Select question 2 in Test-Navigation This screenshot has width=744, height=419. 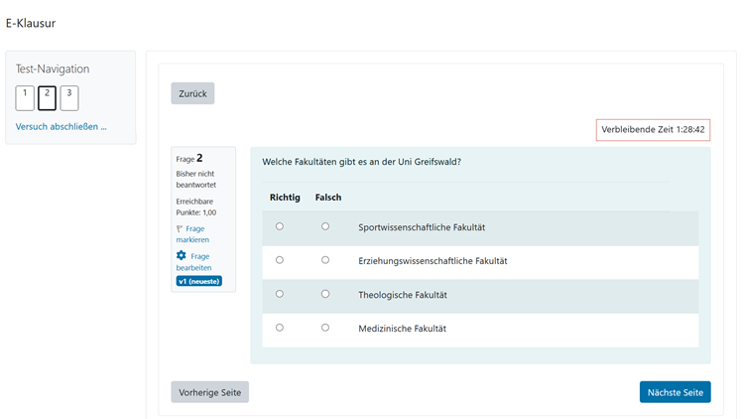(x=47, y=98)
